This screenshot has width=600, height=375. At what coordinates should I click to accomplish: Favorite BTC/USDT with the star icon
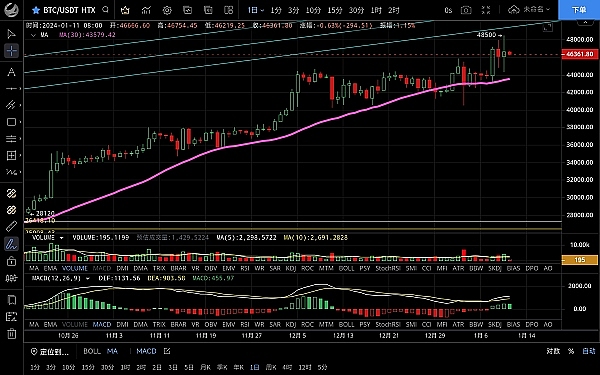tap(36, 10)
